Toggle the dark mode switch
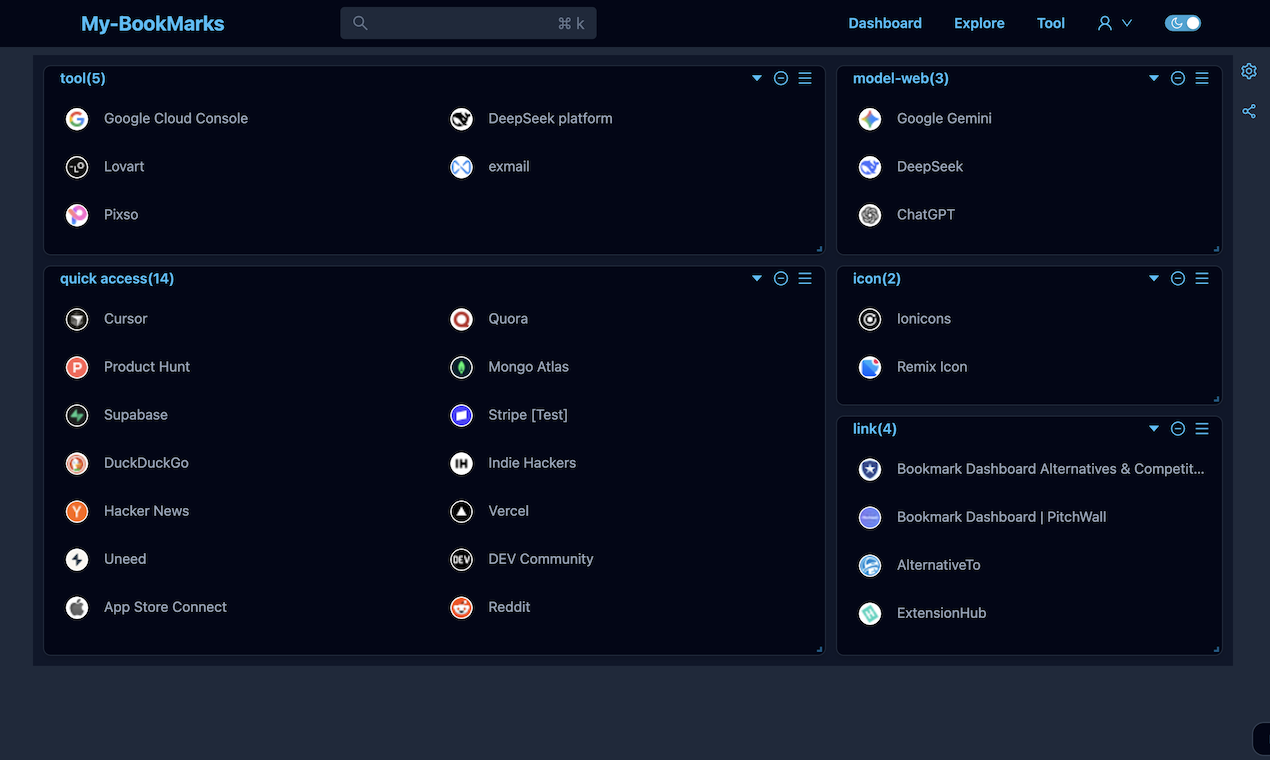This screenshot has height=760, width=1270. 1183,23
